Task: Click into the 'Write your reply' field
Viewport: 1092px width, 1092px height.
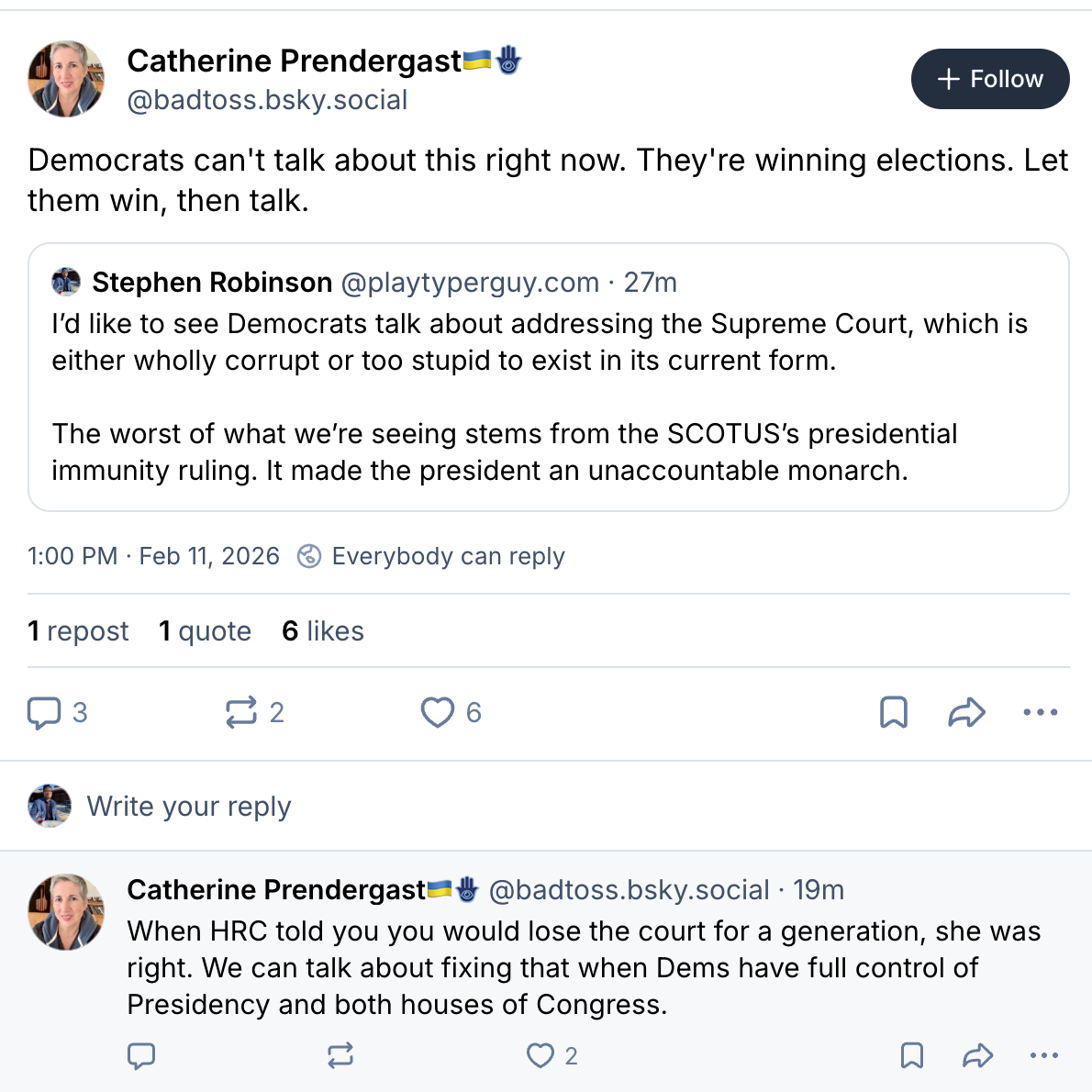Action: click(189, 807)
